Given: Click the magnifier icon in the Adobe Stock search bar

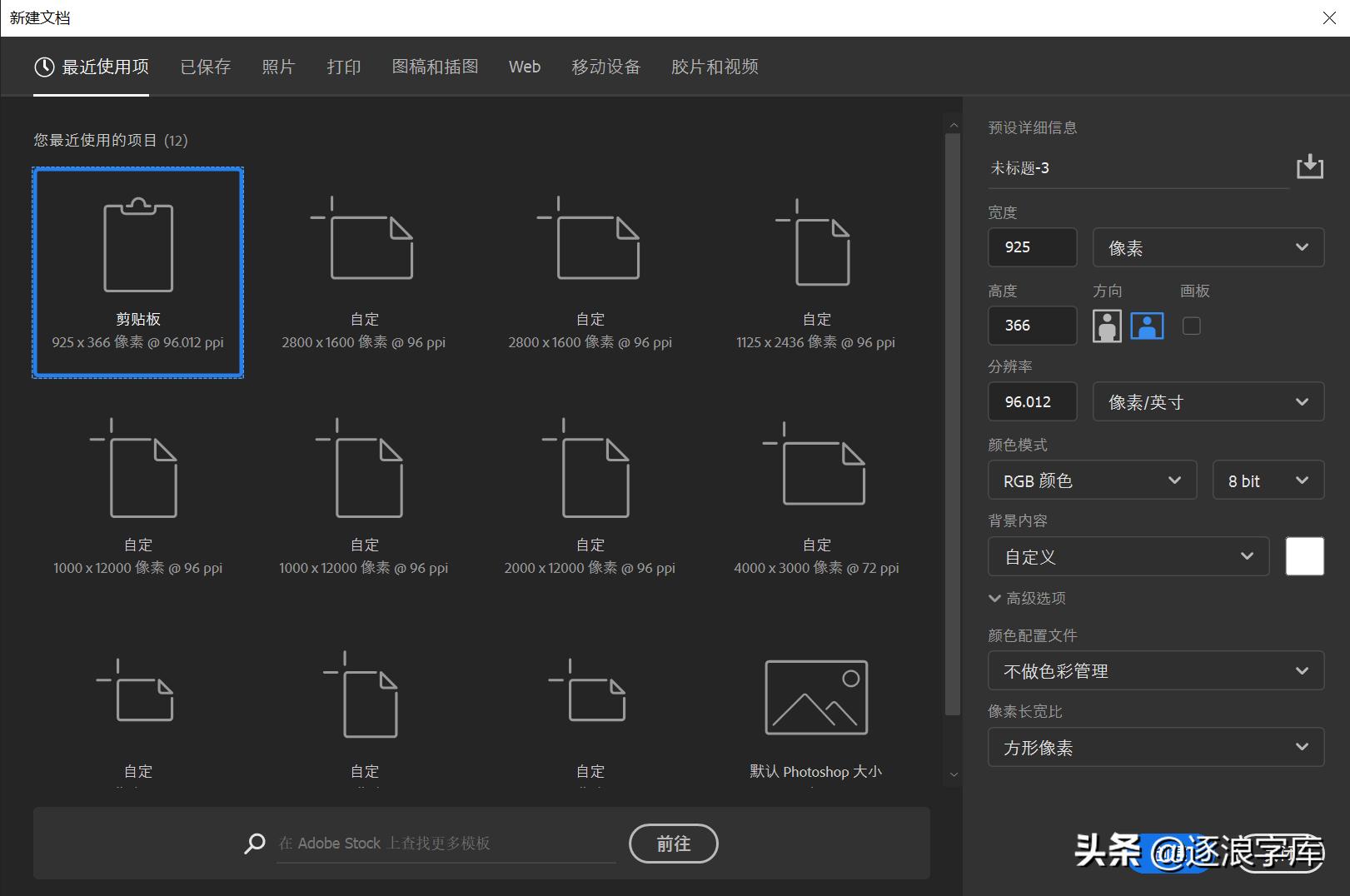Looking at the screenshot, I should click(x=255, y=843).
